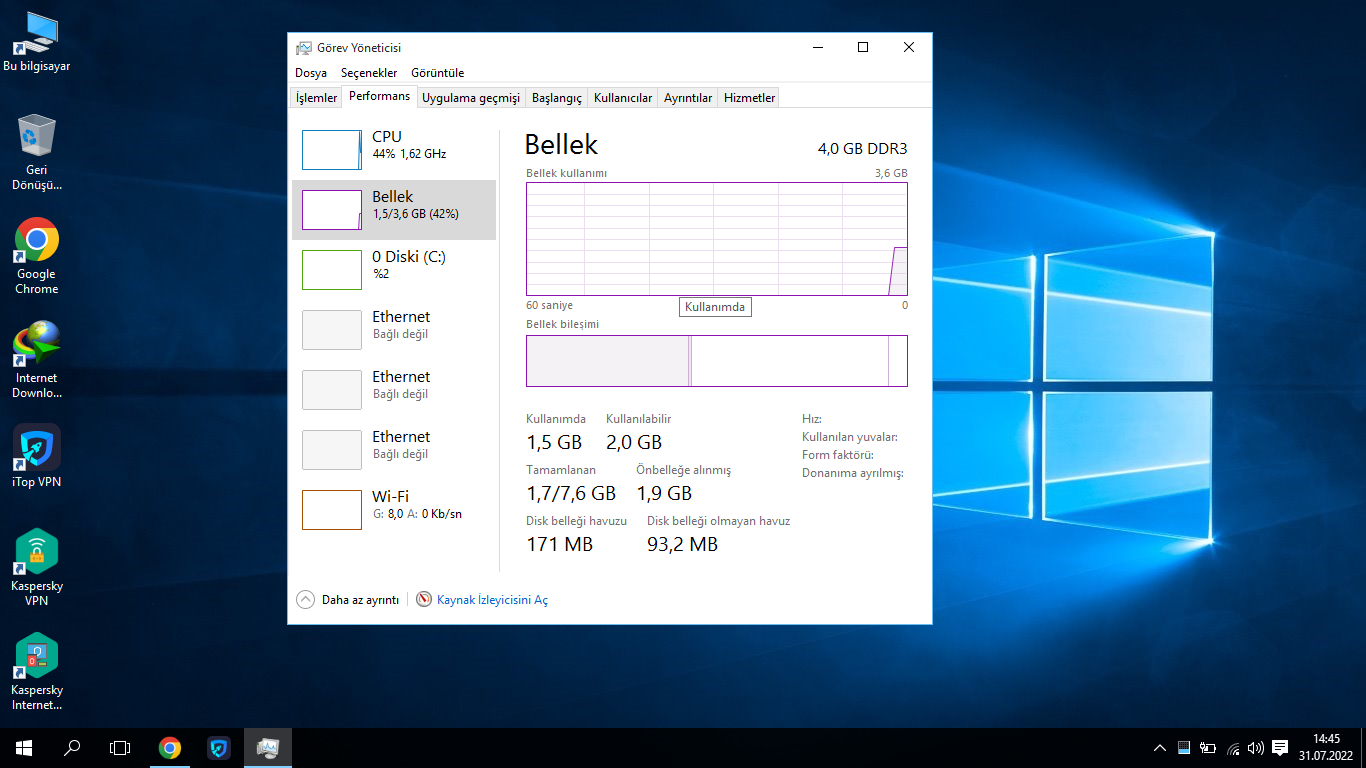Image resolution: width=1366 pixels, height=768 pixels.
Task: Select the CPU usage graph thumbnail
Action: point(332,150)
